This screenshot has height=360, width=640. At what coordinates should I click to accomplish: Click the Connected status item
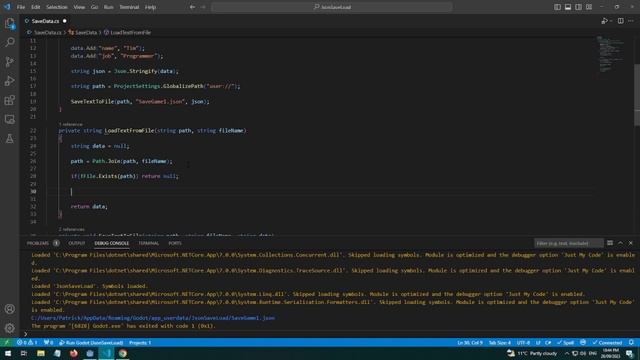click(607, 342)
